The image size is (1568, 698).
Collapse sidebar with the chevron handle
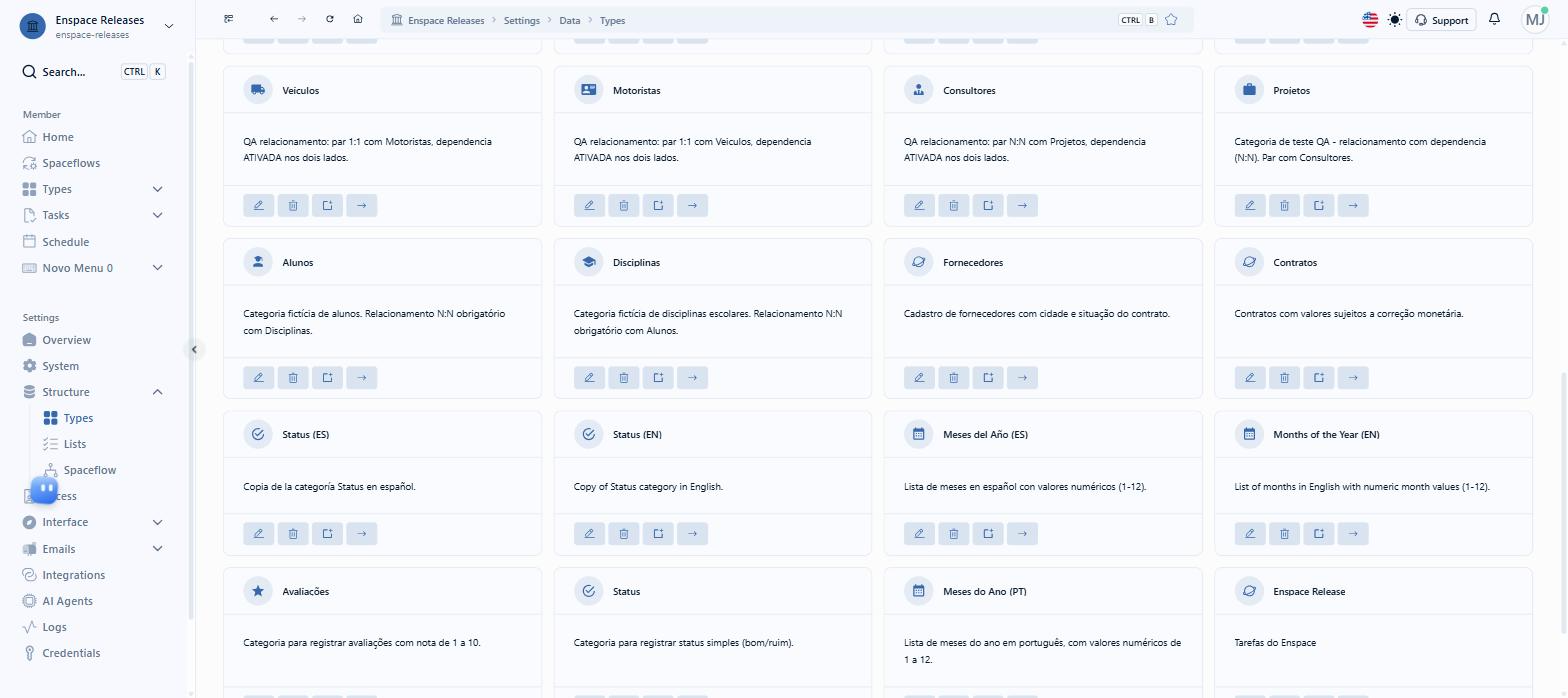pyautogui.click(x=195, y=349)
